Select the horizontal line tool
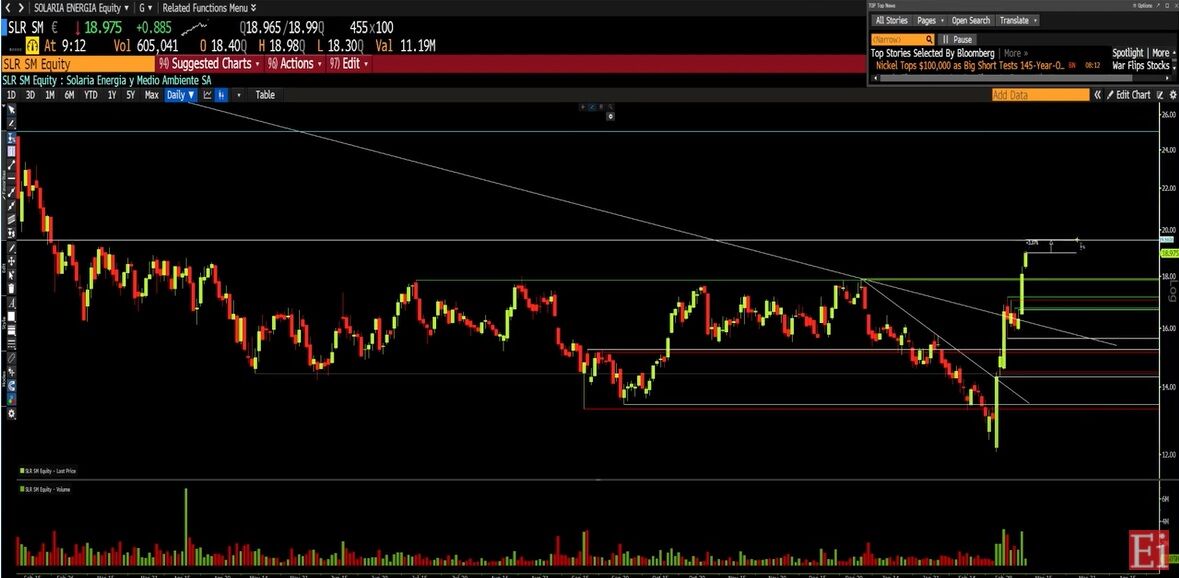Screen dimensions: 1179x578 pos(11,178)
